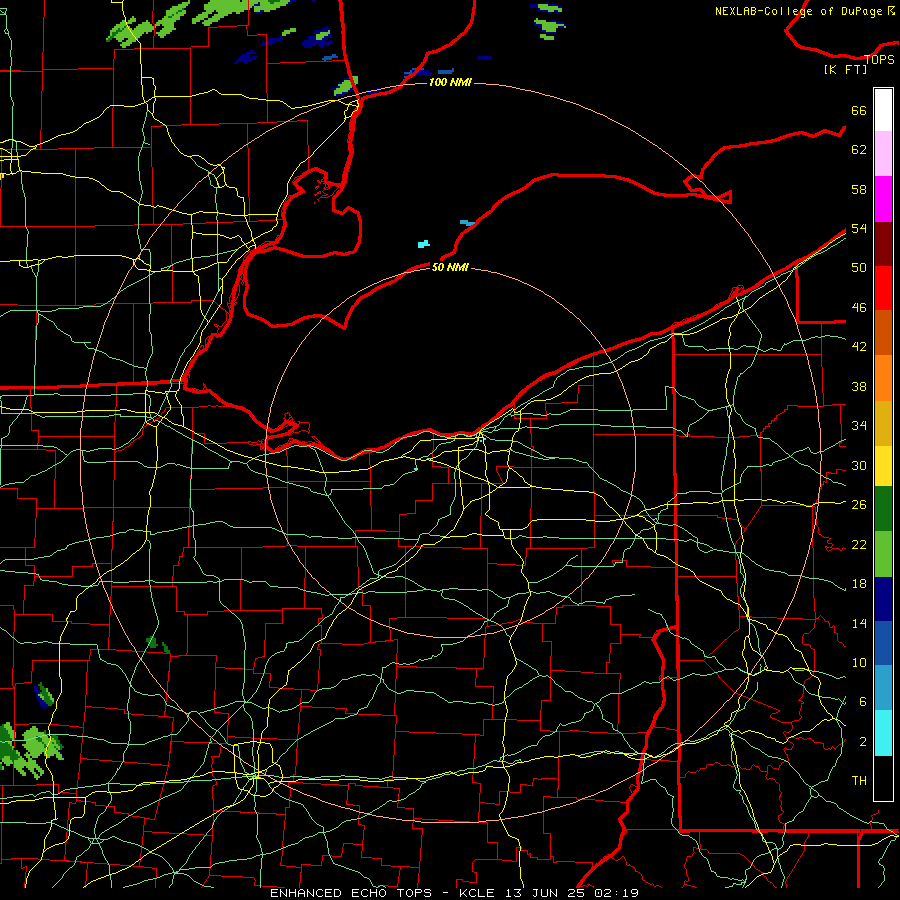Click the dark green legend swatch
The width and height of the screenshot is (900, 900).
(x=883, y=509)
